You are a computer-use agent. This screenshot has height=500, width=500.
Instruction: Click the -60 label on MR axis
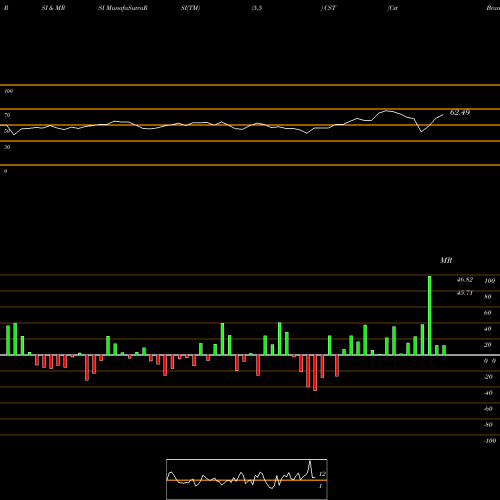(488, 409)
